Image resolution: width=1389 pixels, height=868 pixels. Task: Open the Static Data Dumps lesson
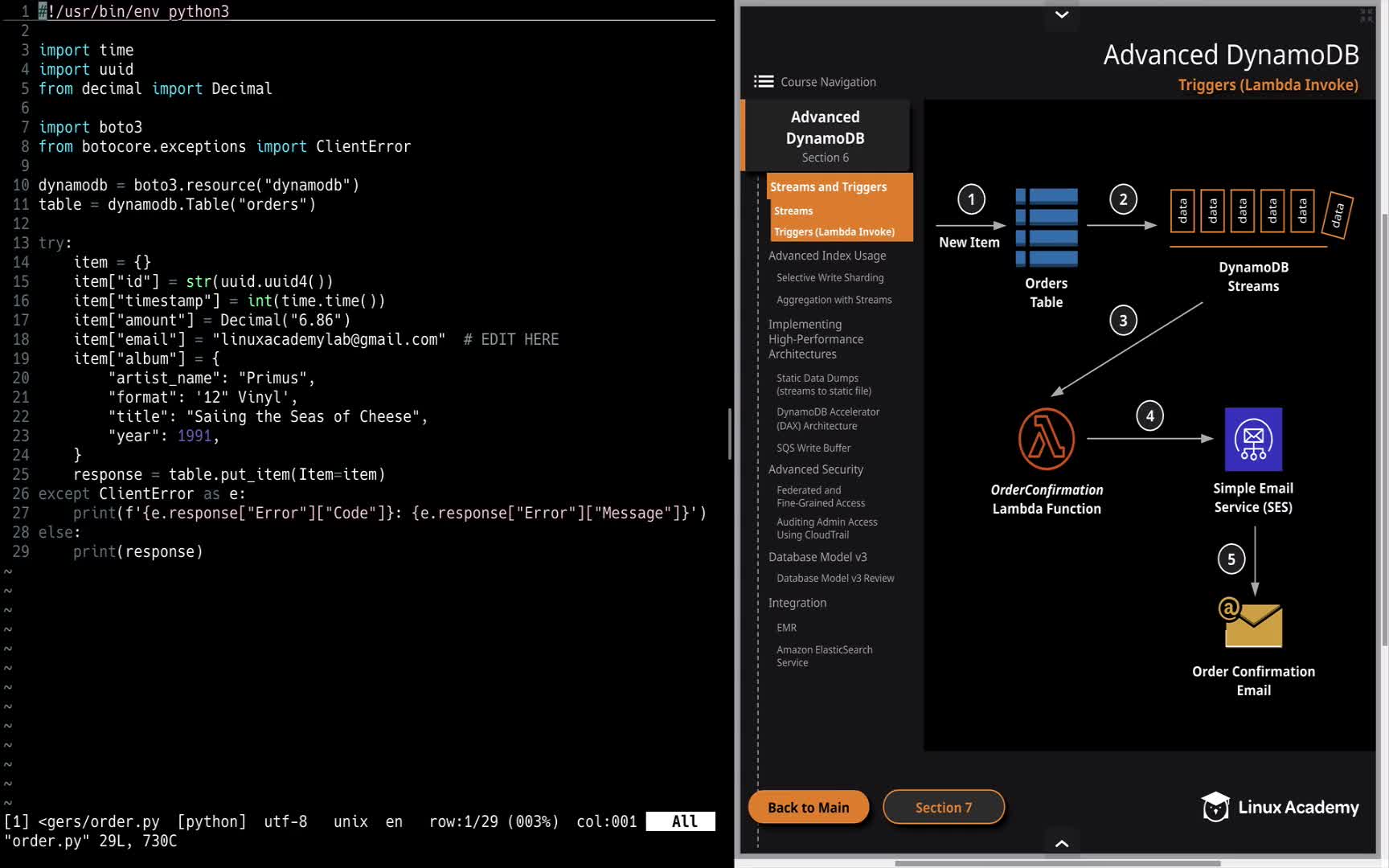(x=824, y=384)
